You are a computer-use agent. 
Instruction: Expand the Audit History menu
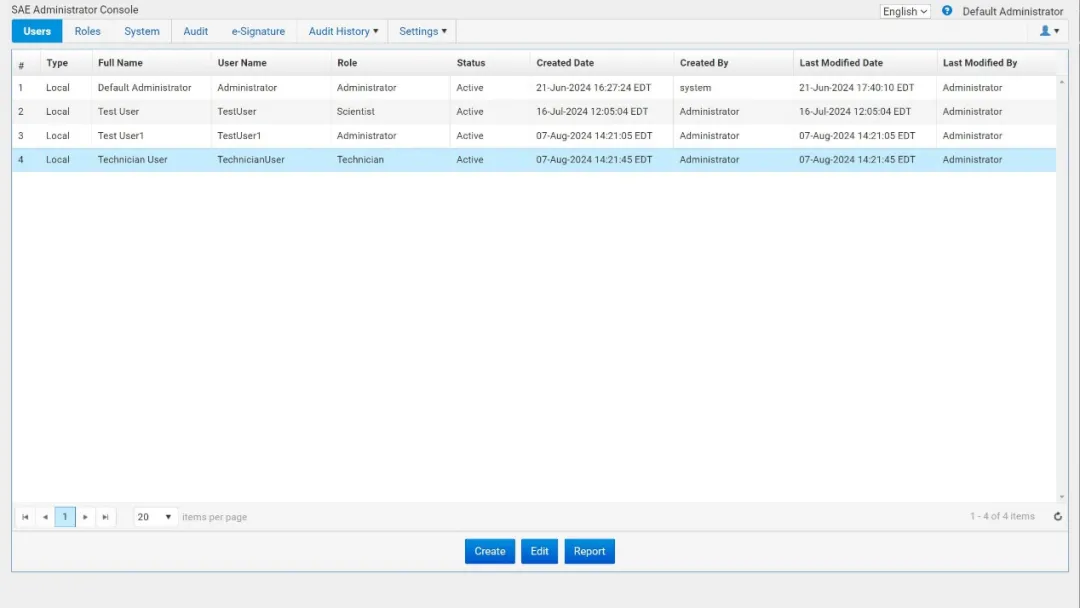pos(343,31)
